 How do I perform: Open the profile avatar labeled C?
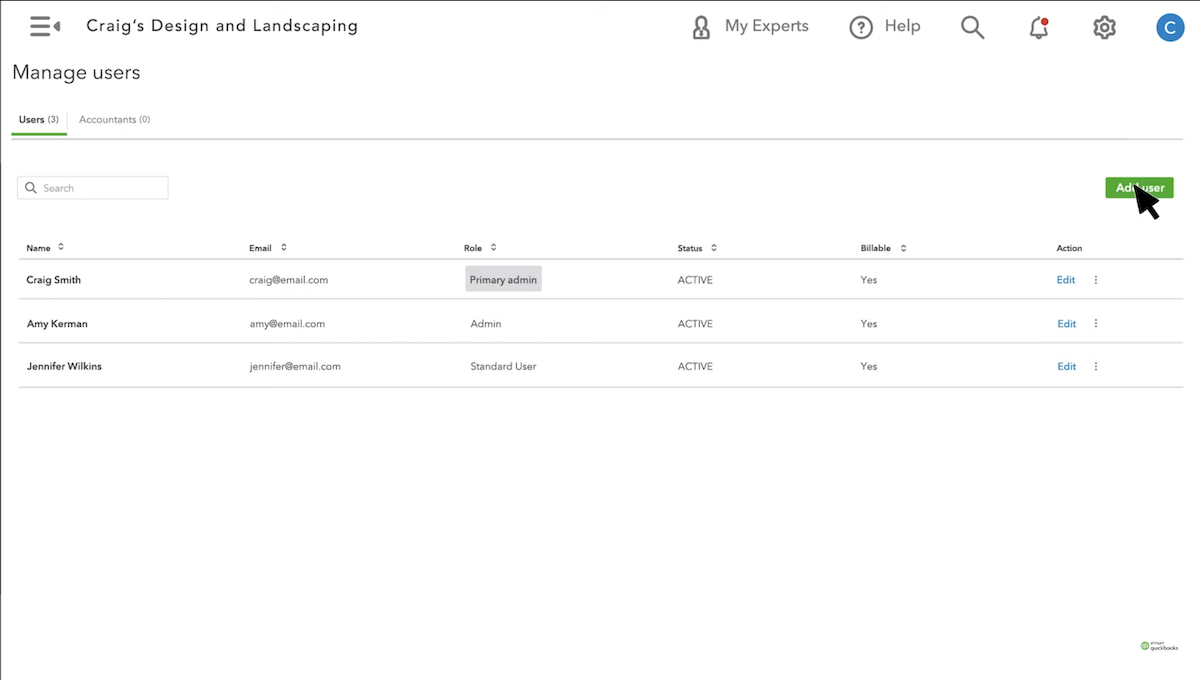(1170, 27)
